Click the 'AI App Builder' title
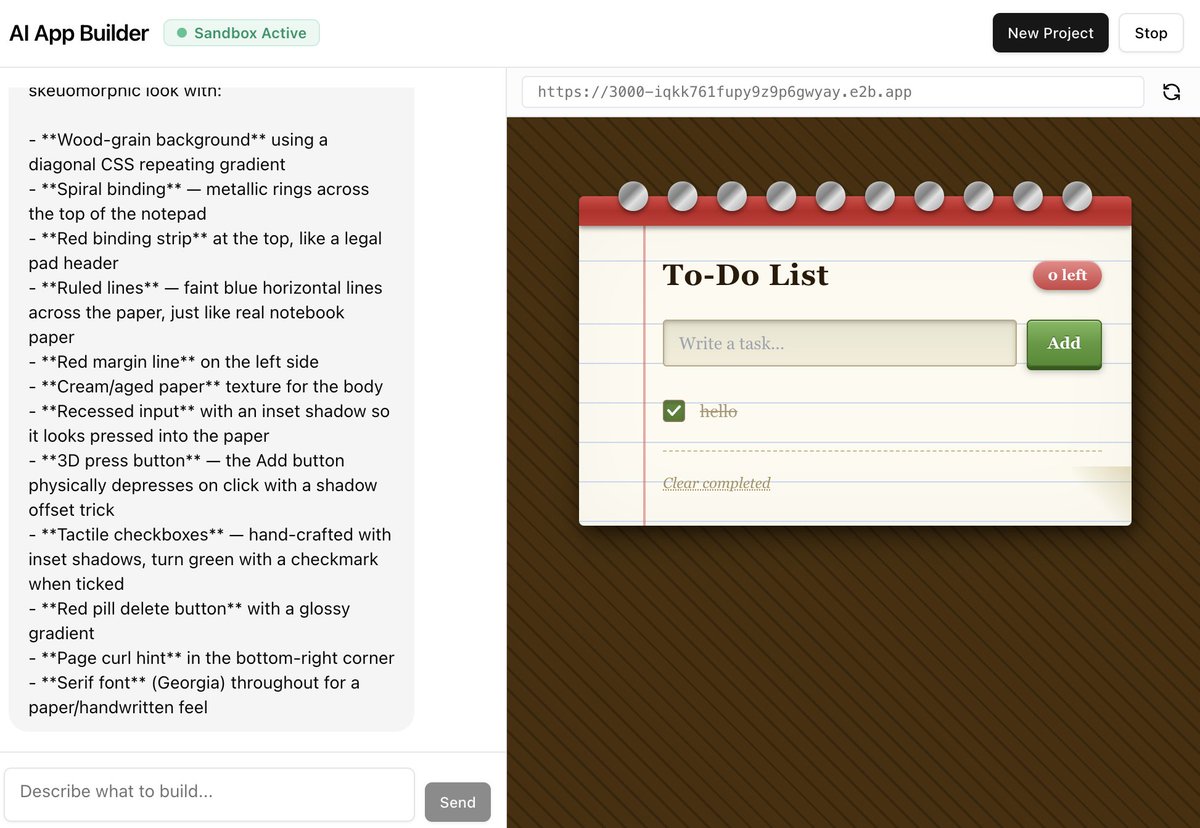Screen dimensions: 1200x828 79,33
